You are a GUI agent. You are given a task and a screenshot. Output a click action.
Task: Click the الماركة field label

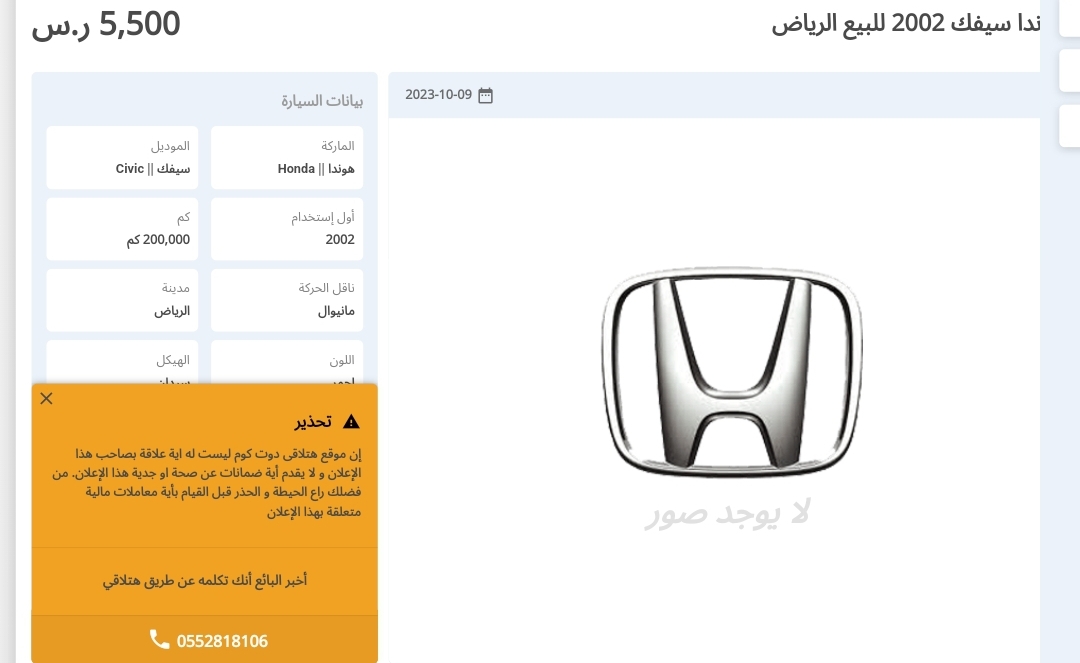[x=338, y=146]
